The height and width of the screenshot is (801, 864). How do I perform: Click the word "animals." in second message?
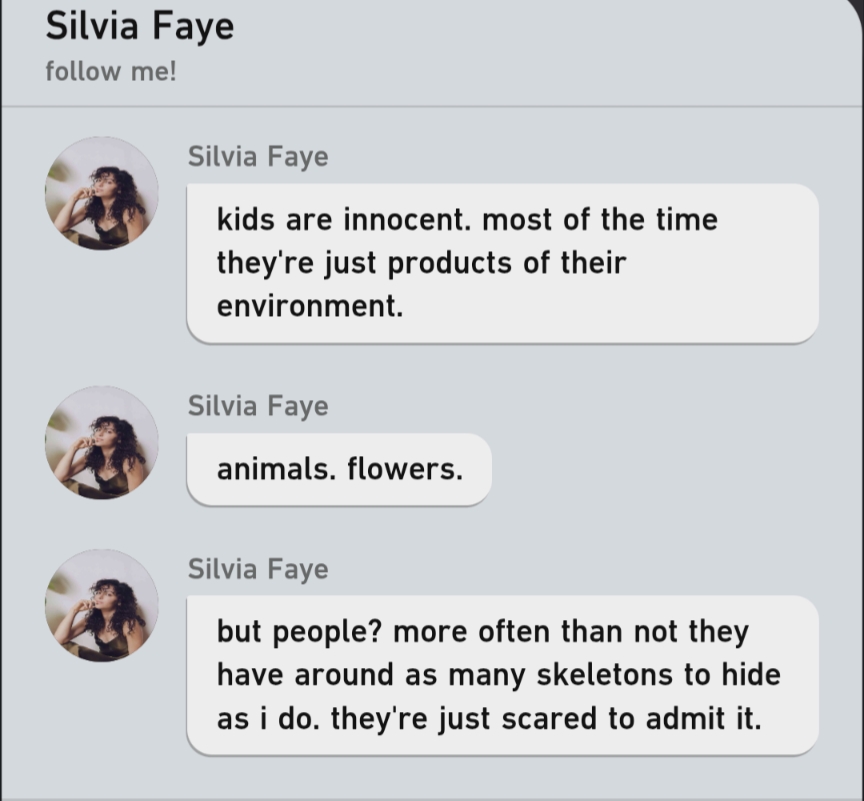[275, 469]
